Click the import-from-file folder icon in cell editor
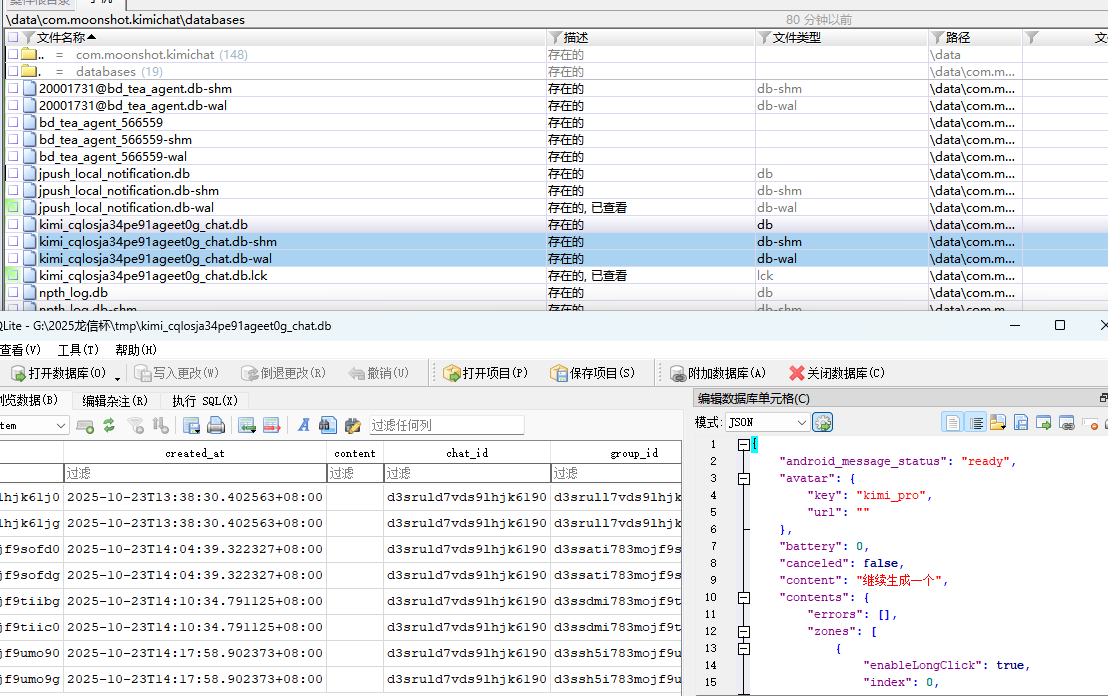 point(997,422)
